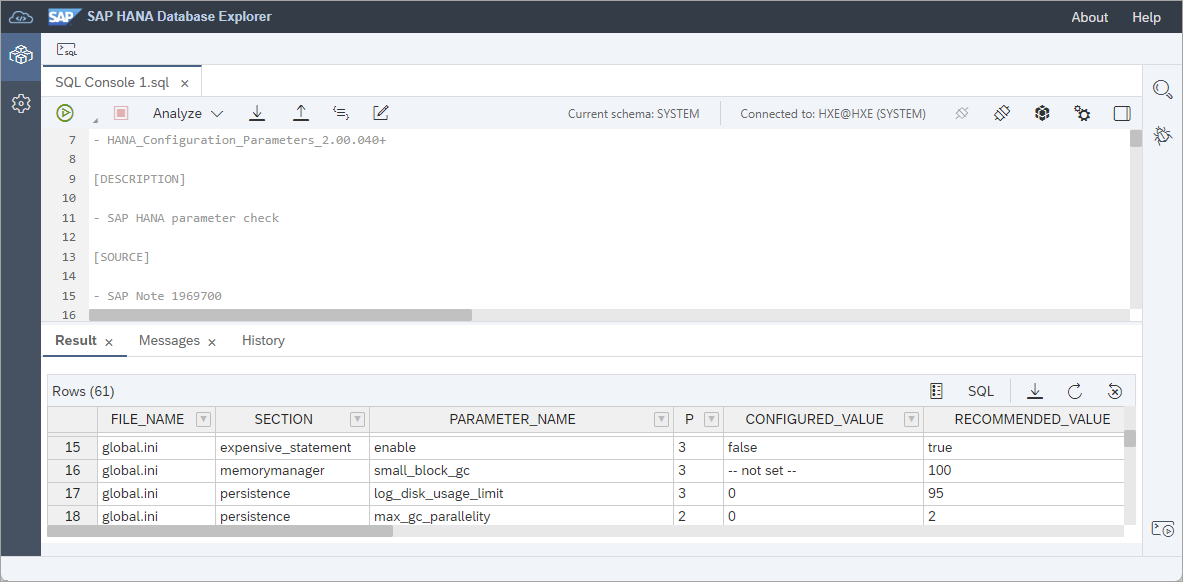The image size is (1183, 582).
Task: Click the log_disk_usage_limit cell
Action: (x=521, y=494)
